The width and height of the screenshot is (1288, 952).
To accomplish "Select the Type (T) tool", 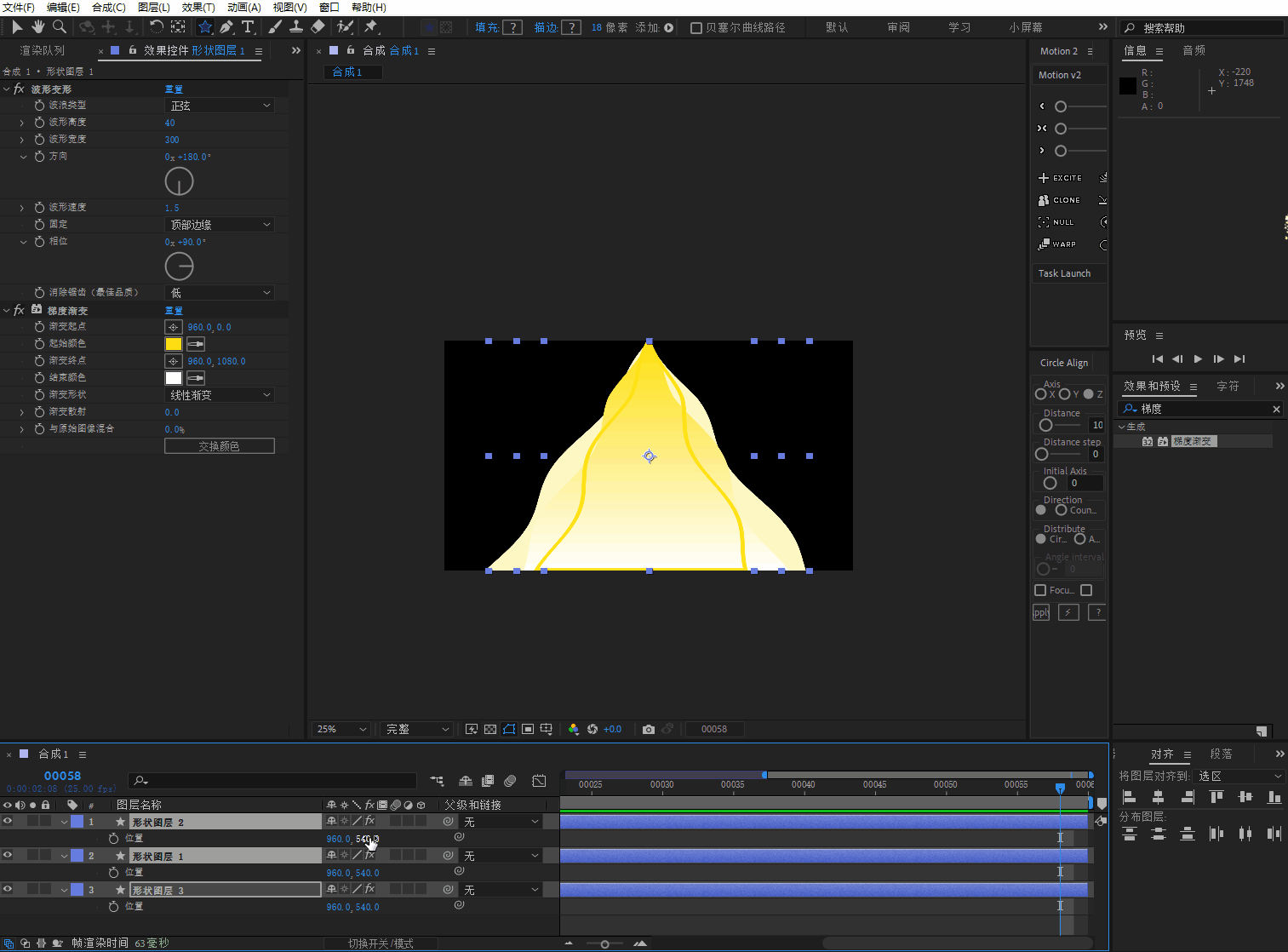I will (248, 27).
